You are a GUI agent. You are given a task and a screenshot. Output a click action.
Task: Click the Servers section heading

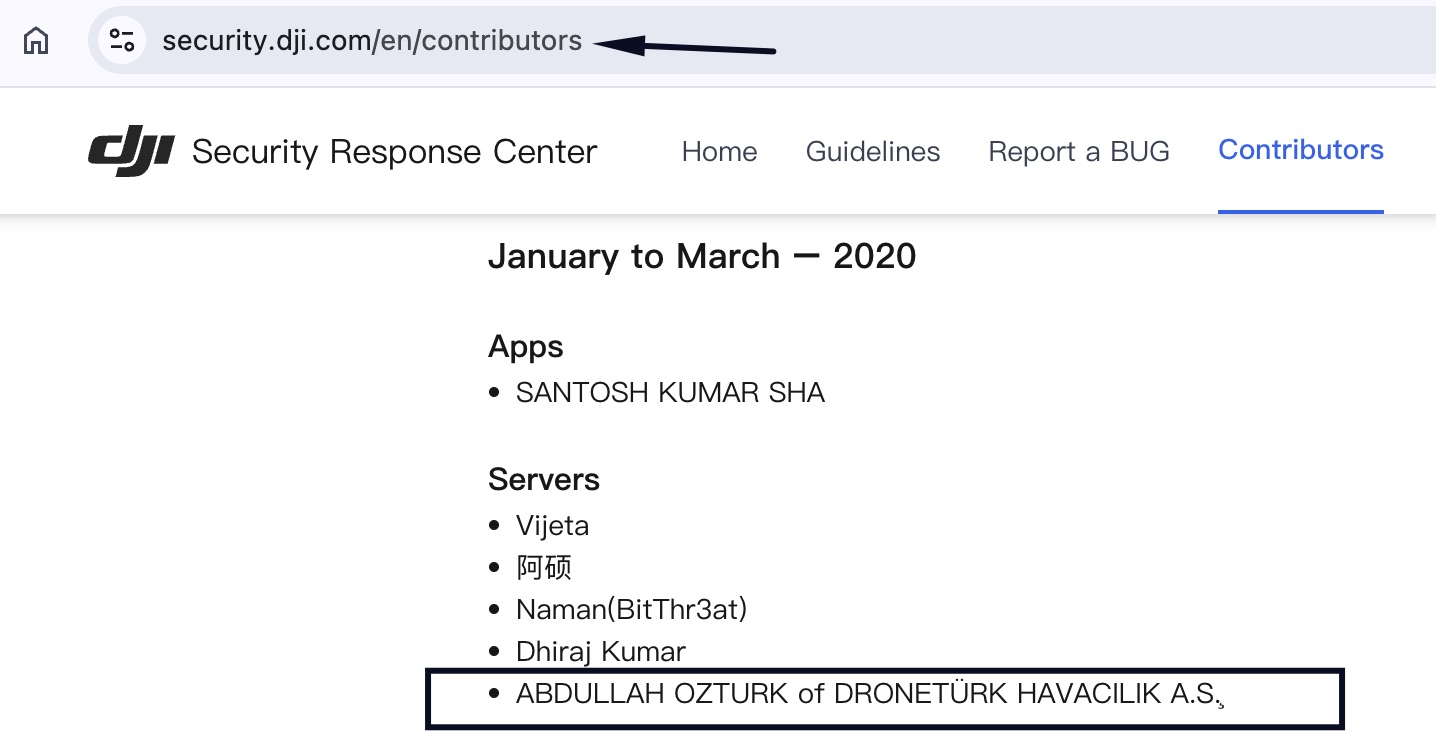543,480
